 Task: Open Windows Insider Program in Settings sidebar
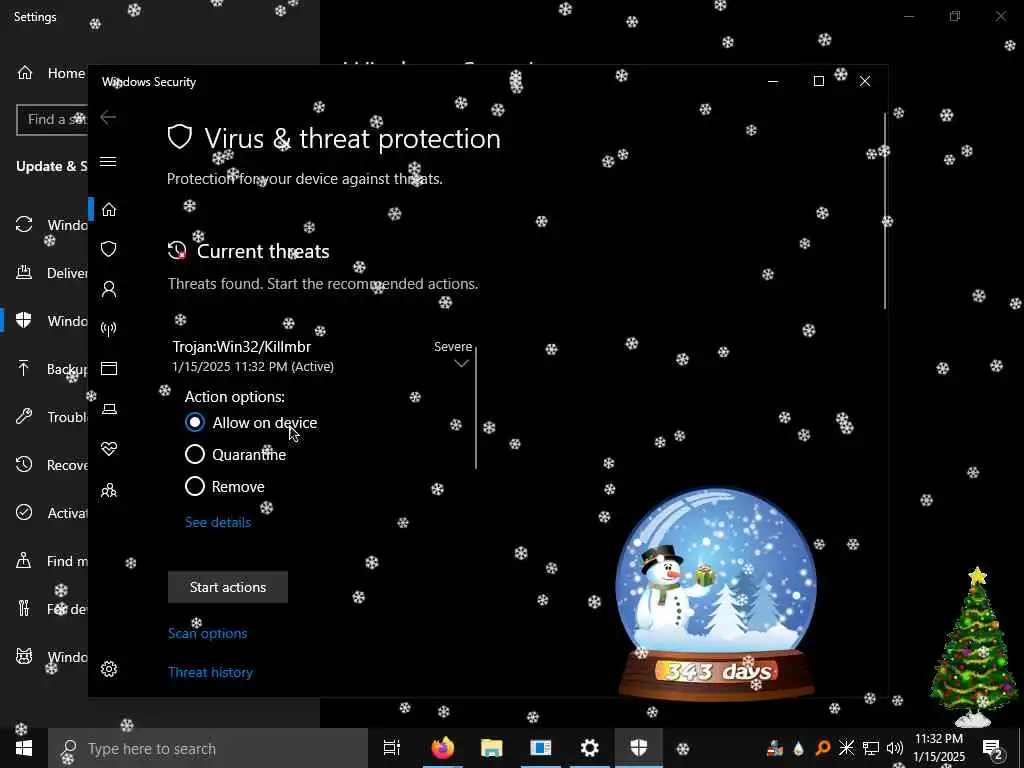pos(51,656)
